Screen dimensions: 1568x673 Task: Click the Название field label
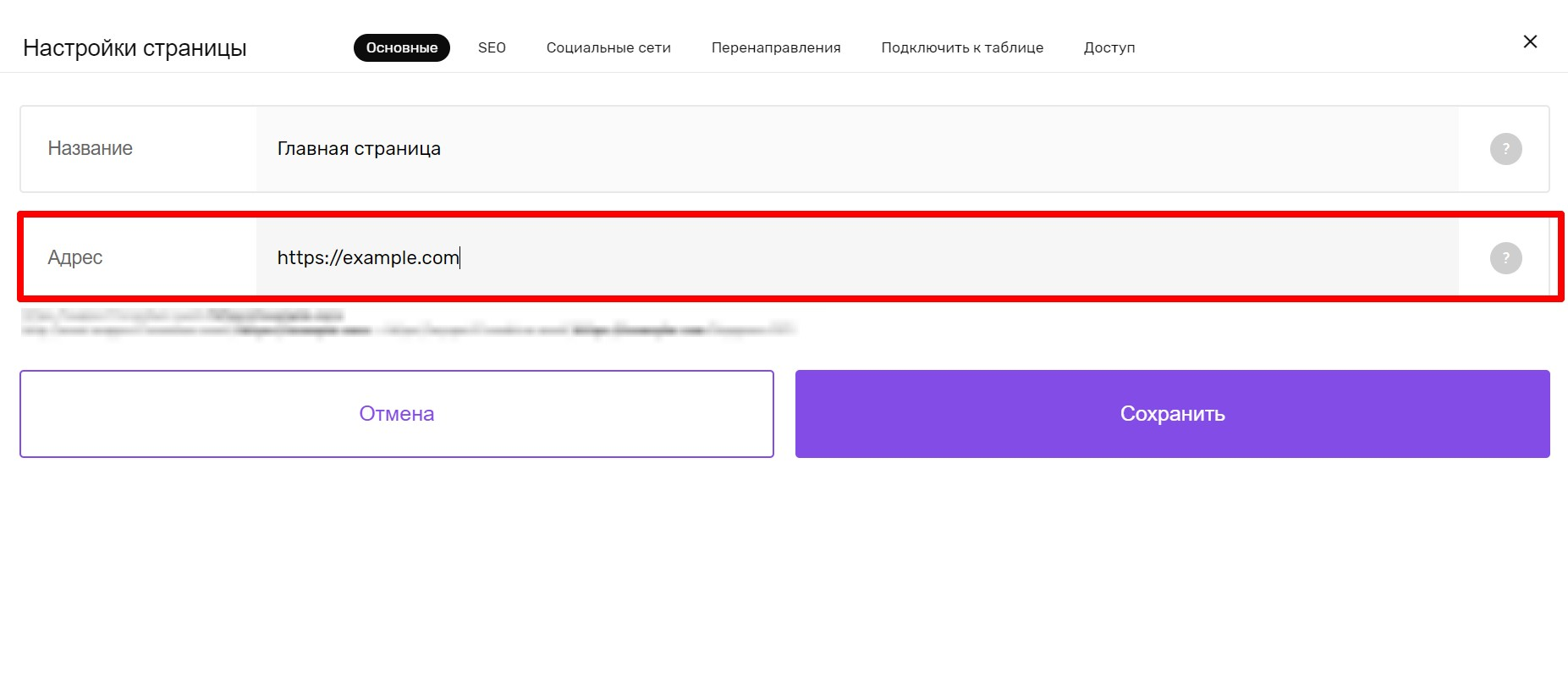(x=90, y=148)
